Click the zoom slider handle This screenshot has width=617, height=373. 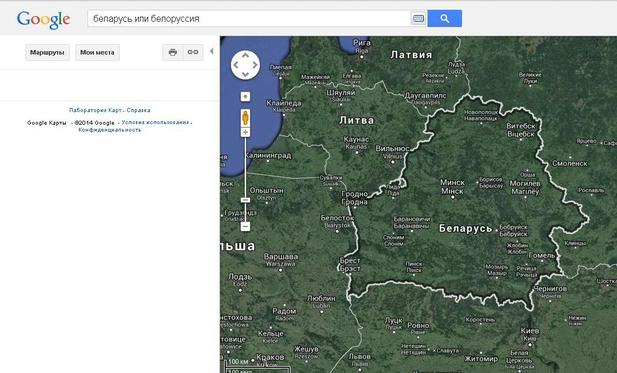click(x=245, y=200)
